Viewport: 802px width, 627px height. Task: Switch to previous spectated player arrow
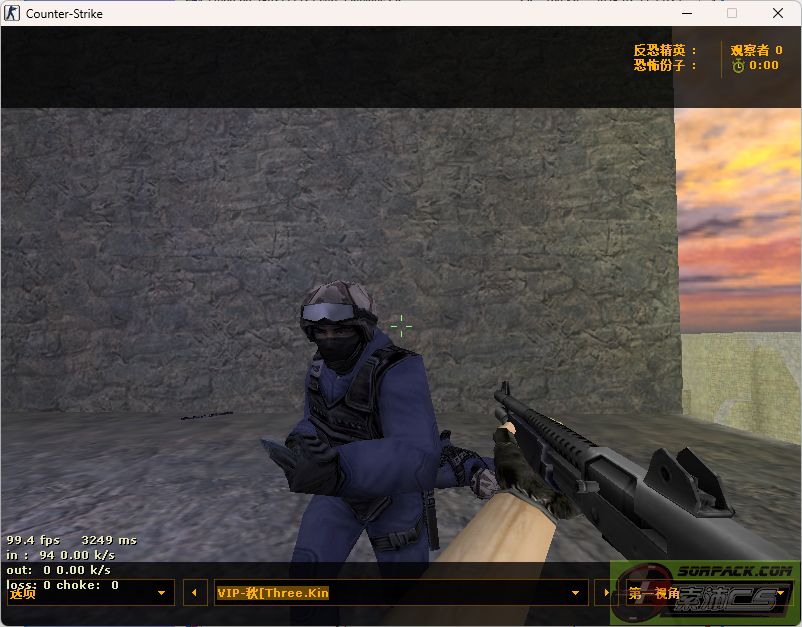pyautogui.click(x=195, y=593)
